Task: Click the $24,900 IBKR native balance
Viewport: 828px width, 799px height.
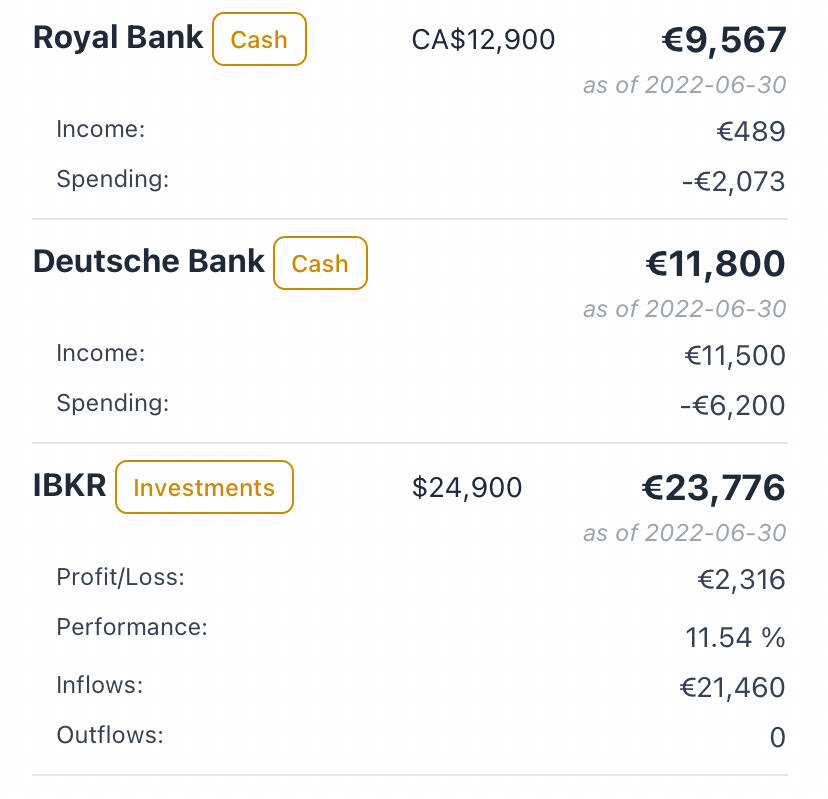Action: tap(467, 488)
